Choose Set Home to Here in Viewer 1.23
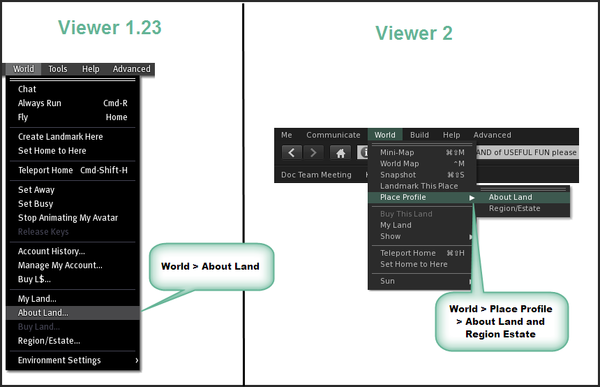 pyautogui.click(x=73, y=151)
